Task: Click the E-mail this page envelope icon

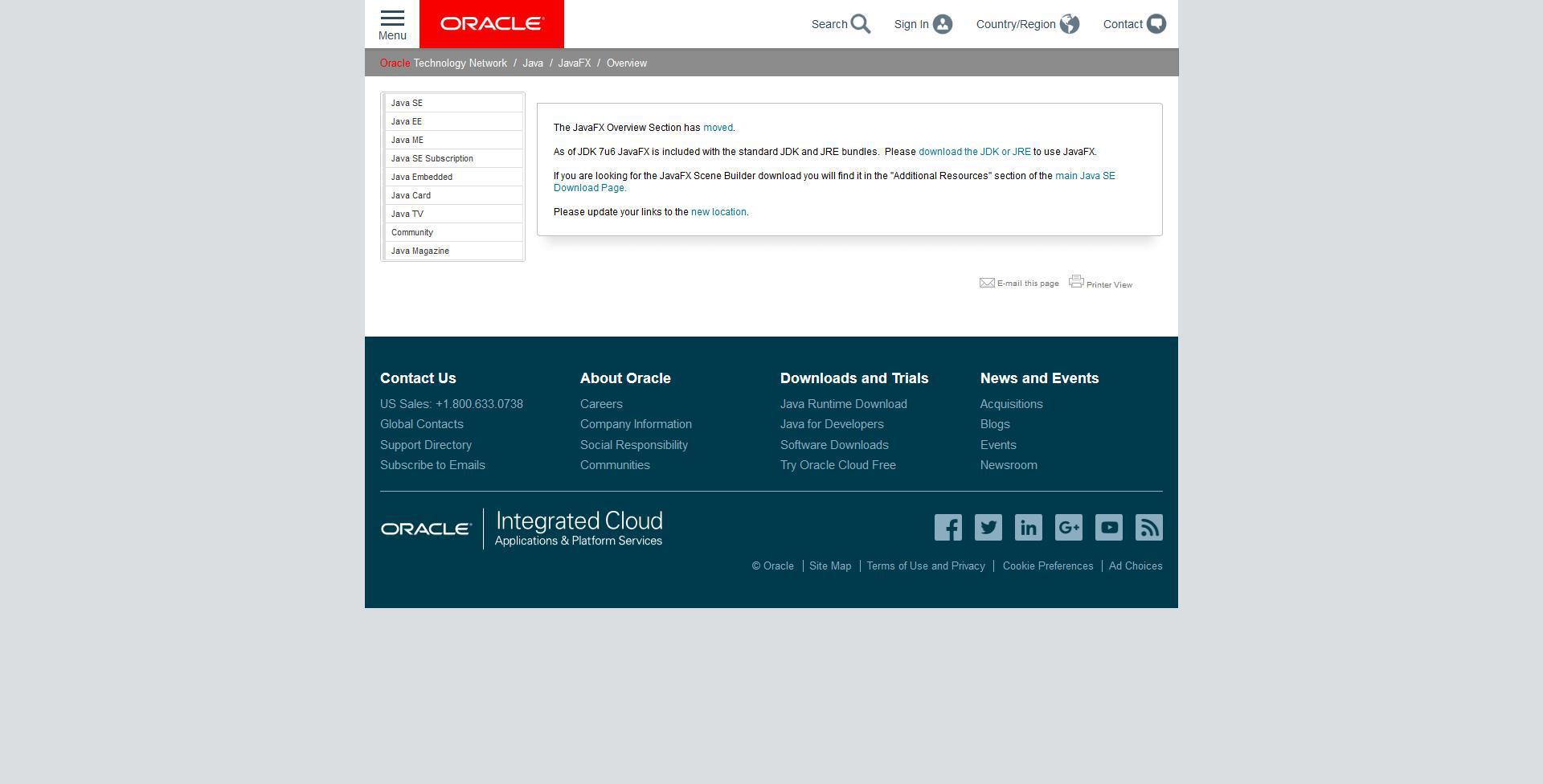Action: tap(987, 283)
